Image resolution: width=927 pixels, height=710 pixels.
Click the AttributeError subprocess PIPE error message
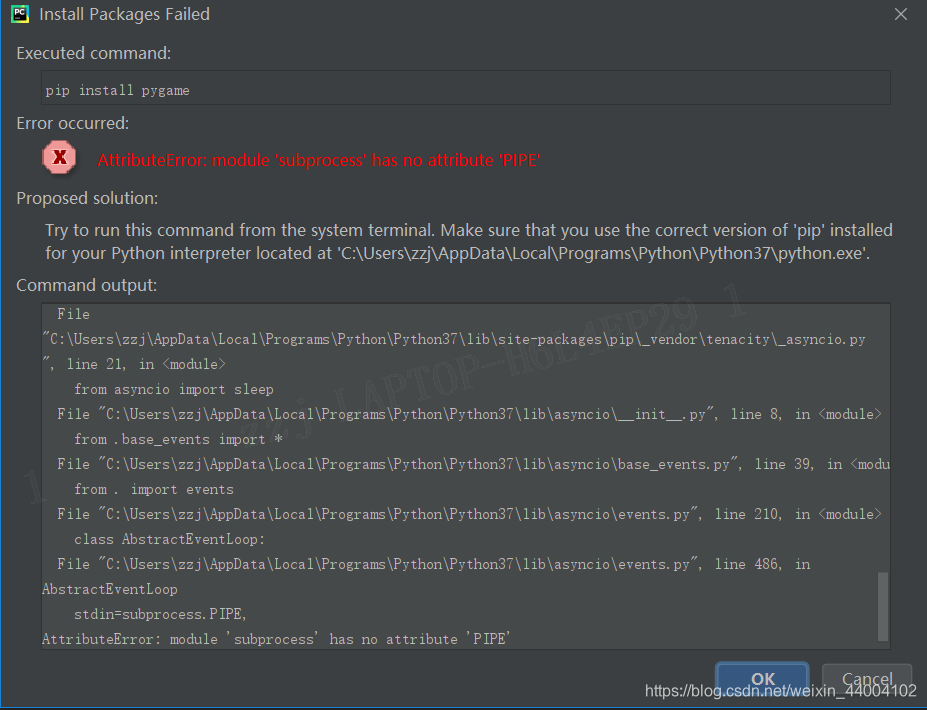(316, 159)
